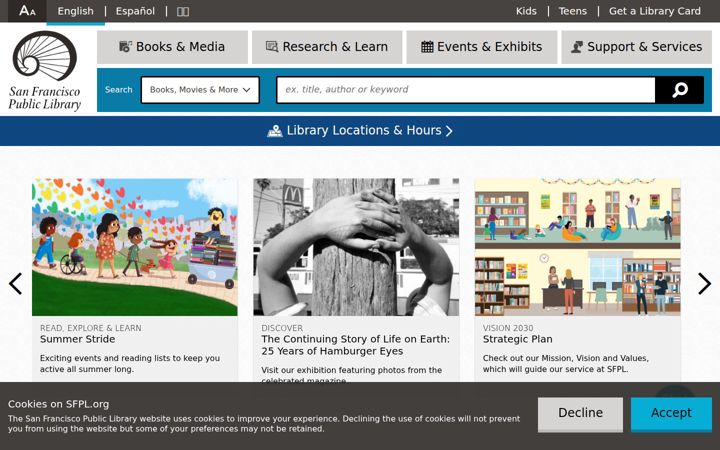Click the Search label beside the dropdown
Image resolution: width=720 pixels, height=450 pixels.
pyautogui.click(x=118, y=90)
